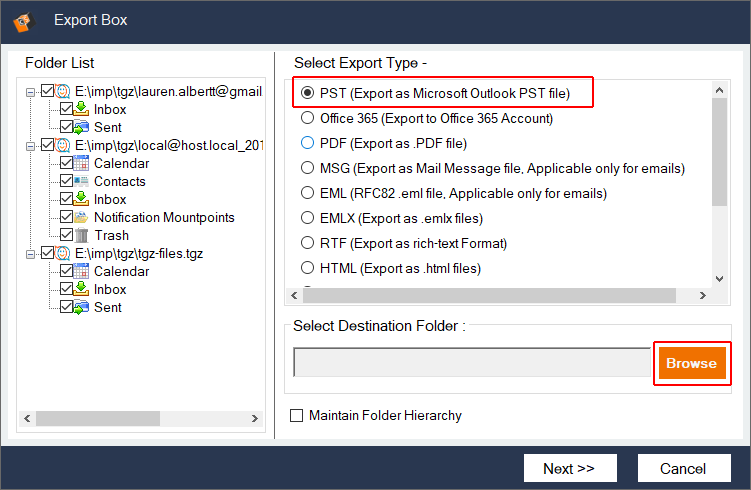Choose the Office 365 export option
The image size is (751, 490).
coord(308,118)
